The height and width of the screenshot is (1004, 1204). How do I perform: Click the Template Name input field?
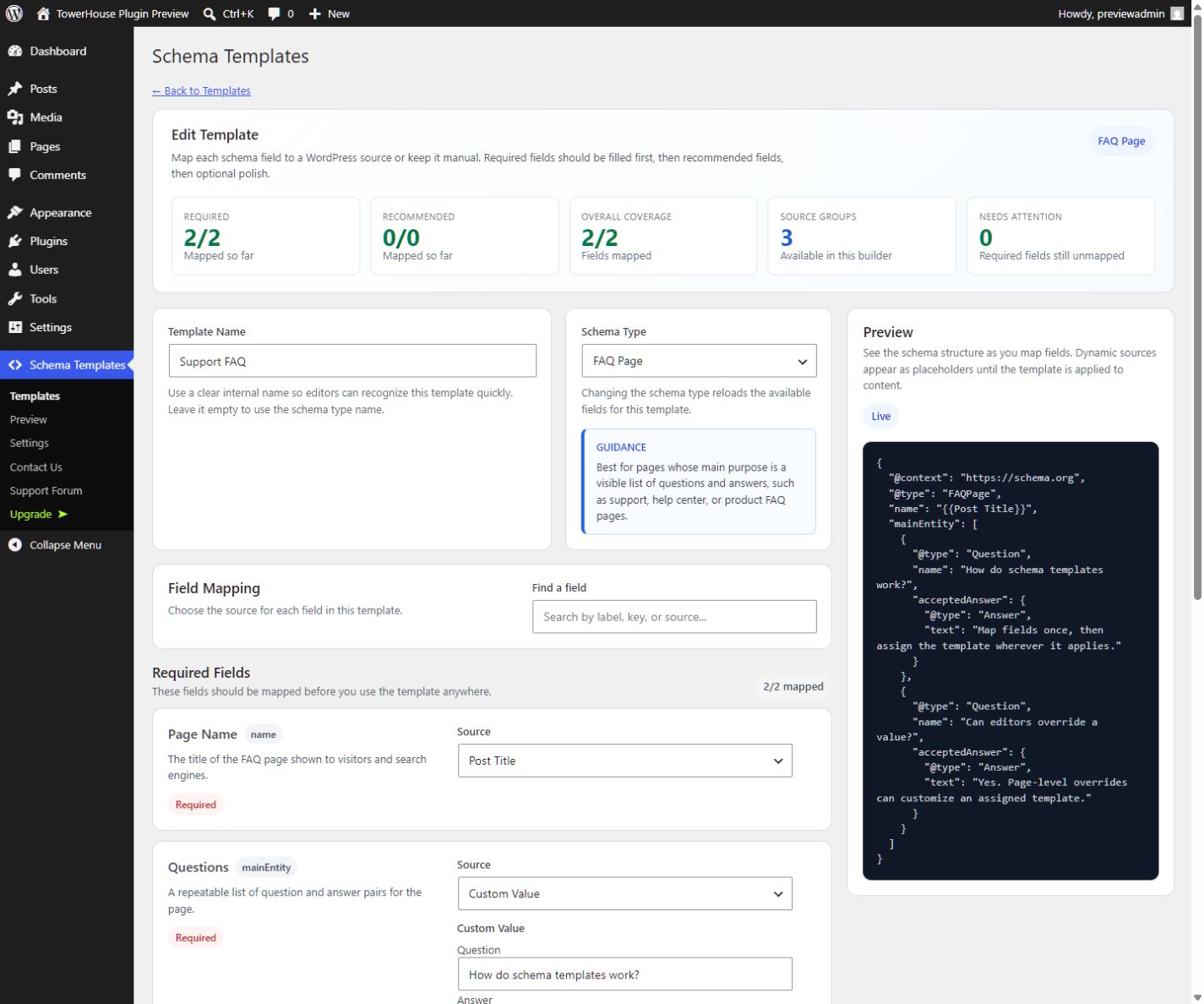point(352,361)
